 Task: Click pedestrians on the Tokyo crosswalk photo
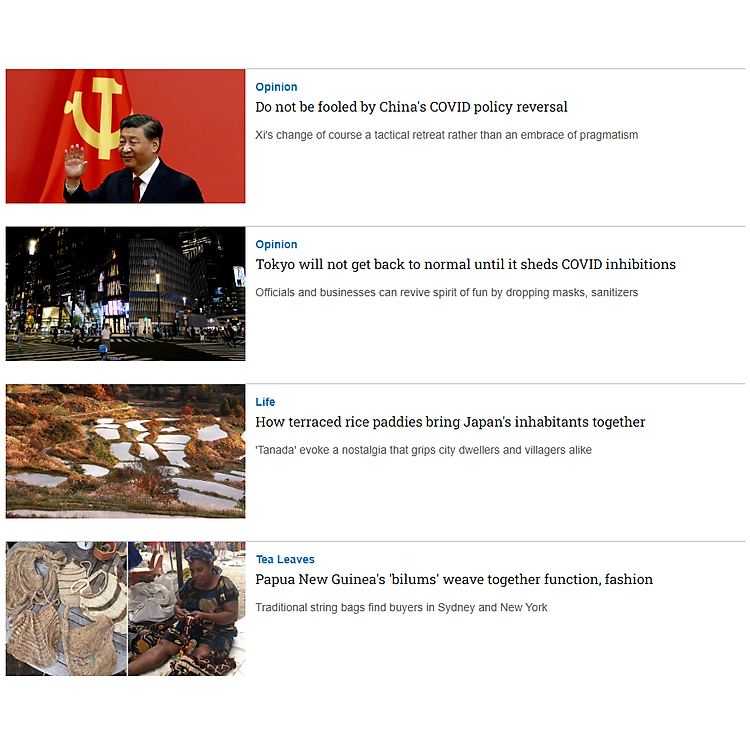point(105,336)
